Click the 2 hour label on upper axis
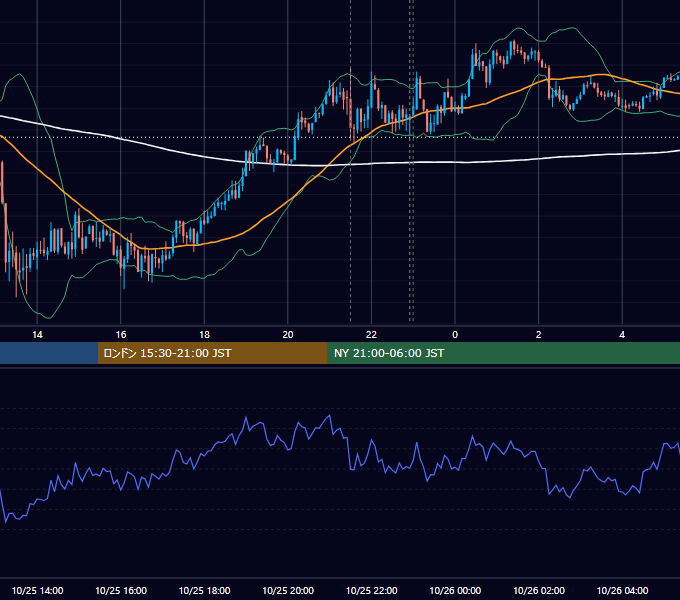Viewport: 680px width, 600px height. [539, 335]
